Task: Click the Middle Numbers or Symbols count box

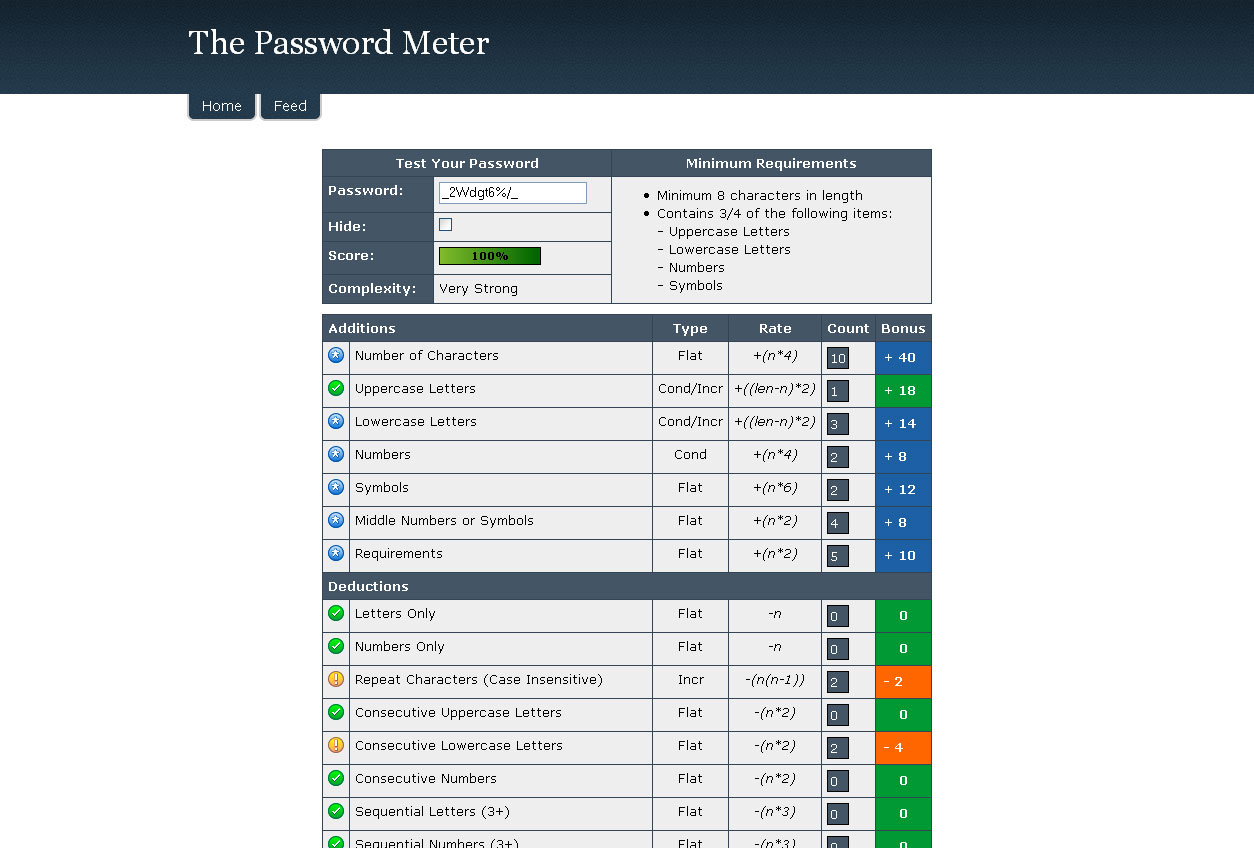Action: [838, 523]
